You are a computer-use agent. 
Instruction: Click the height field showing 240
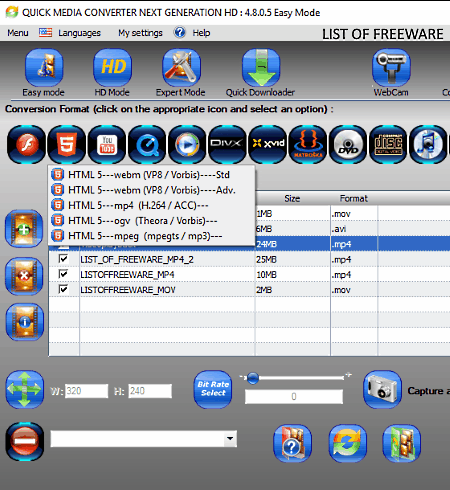click(x=150, y=391)
